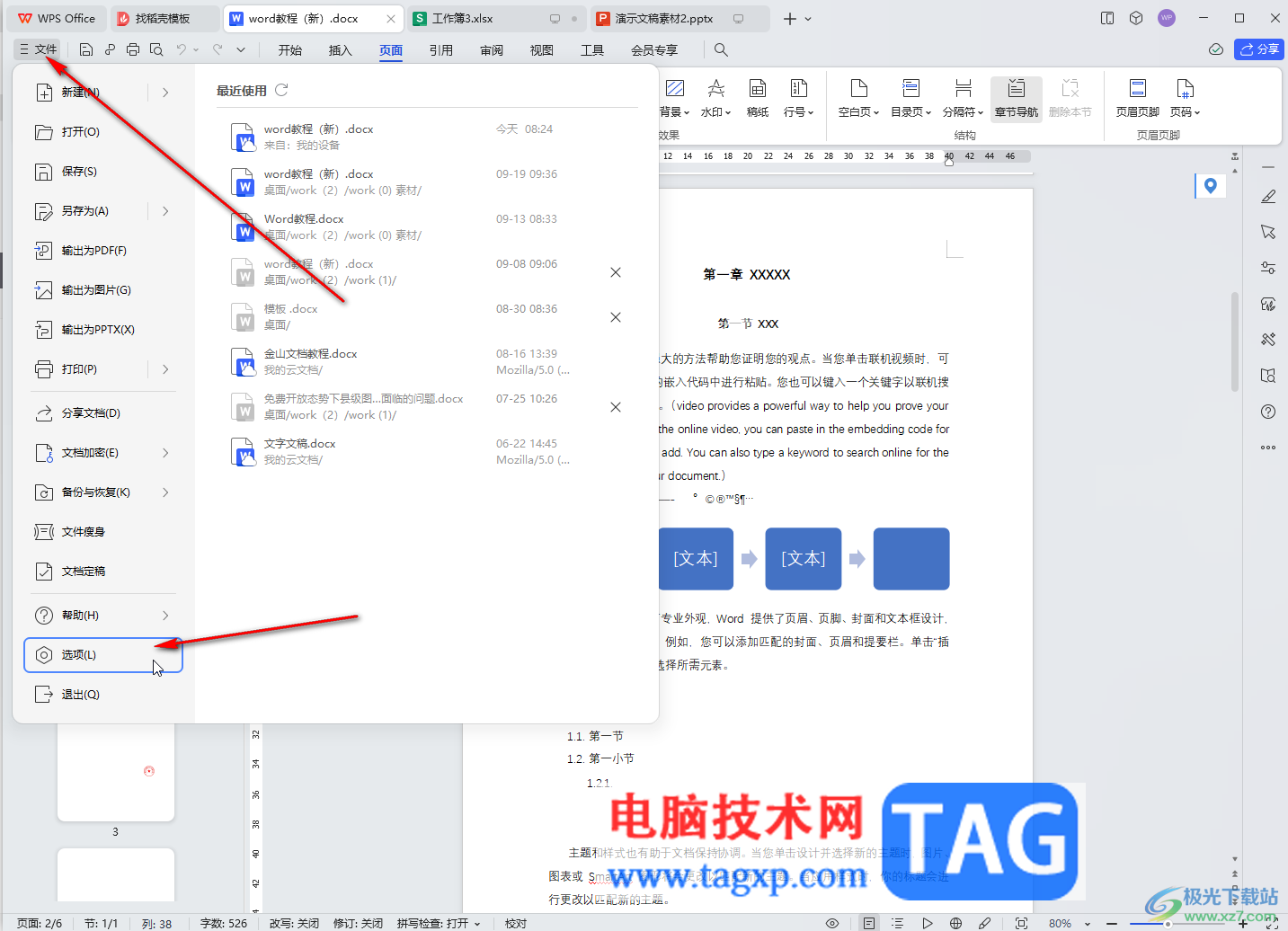Expand the 另存为(A) submenu arrow
Screen dimensions: 1288x931
click(165, 211)
